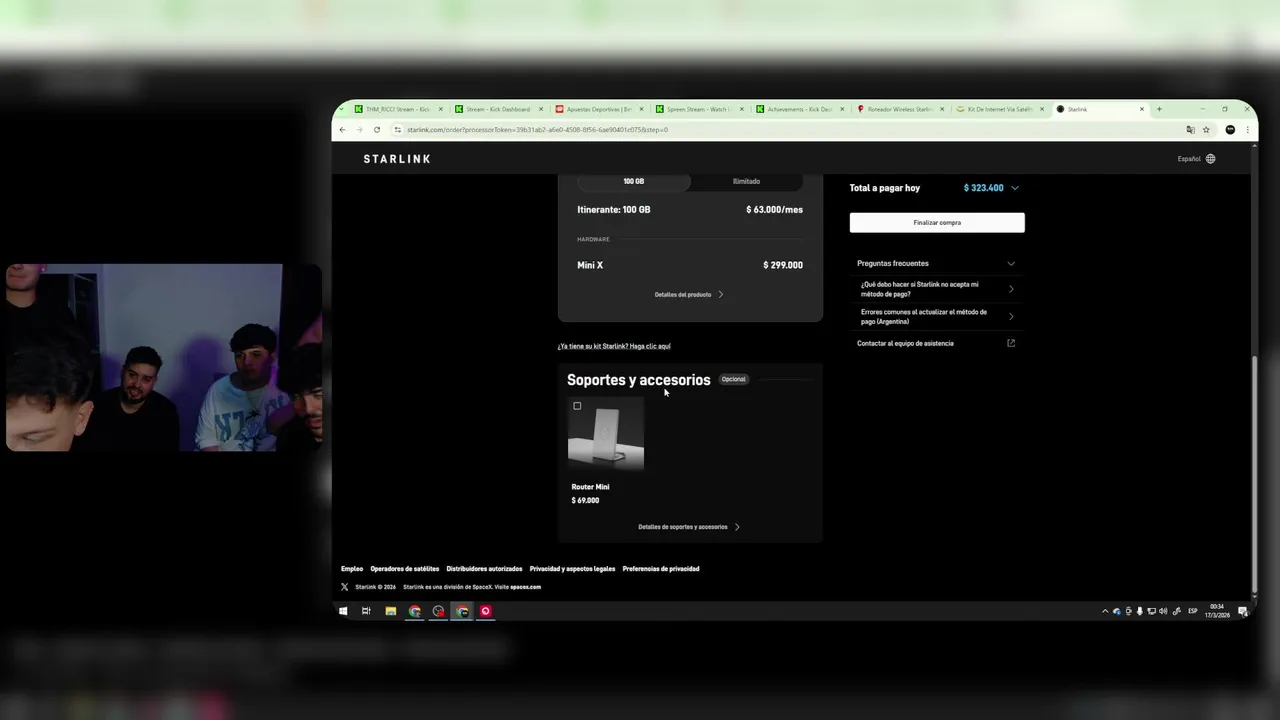Open the Windows Start menu
Screen dimensions: 1280x720
[x=343, y=611]
